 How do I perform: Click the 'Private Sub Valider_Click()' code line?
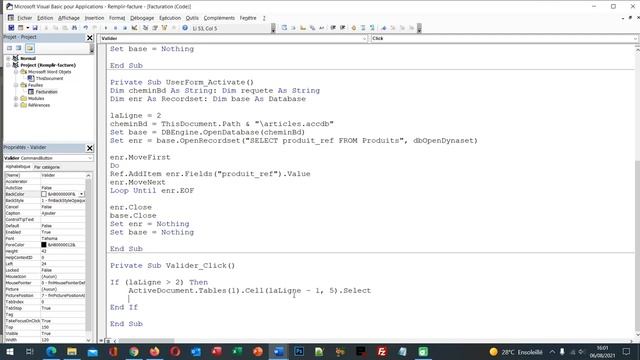pyautogui.click(x=172, y=266)
